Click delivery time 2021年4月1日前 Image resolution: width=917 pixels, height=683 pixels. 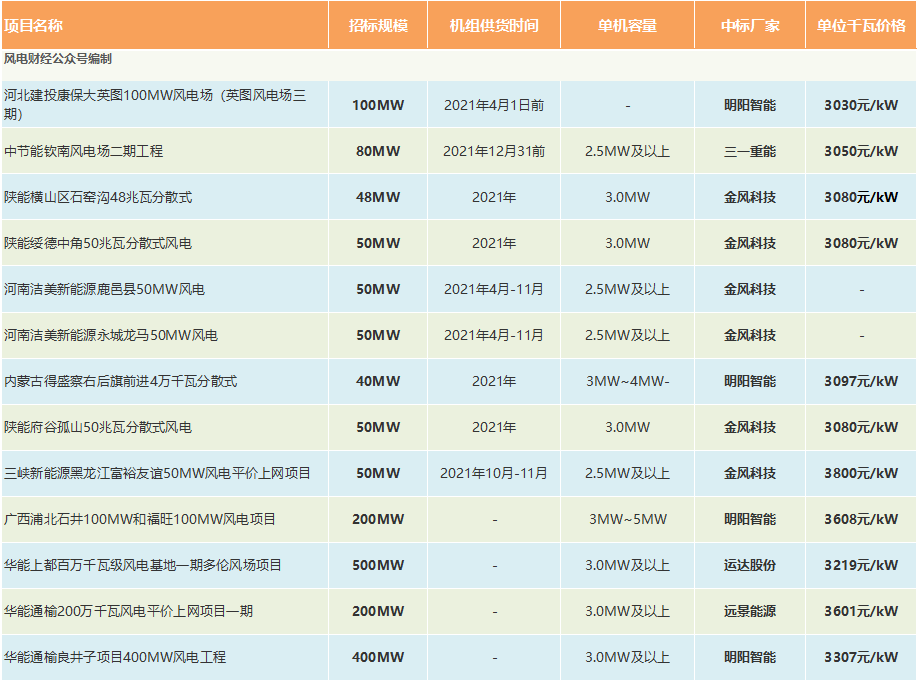[494, 105]
